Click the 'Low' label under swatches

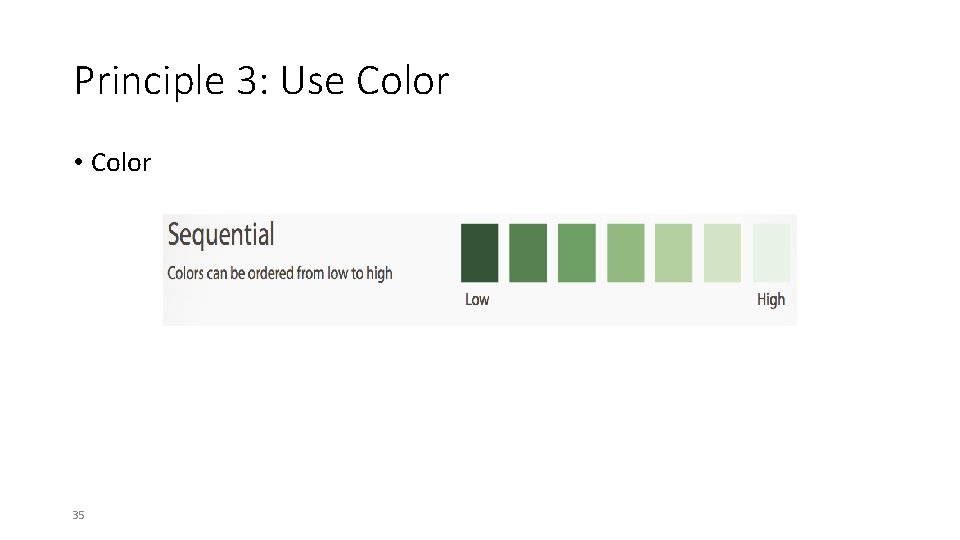pyautogui.click(x=477, y=299)
